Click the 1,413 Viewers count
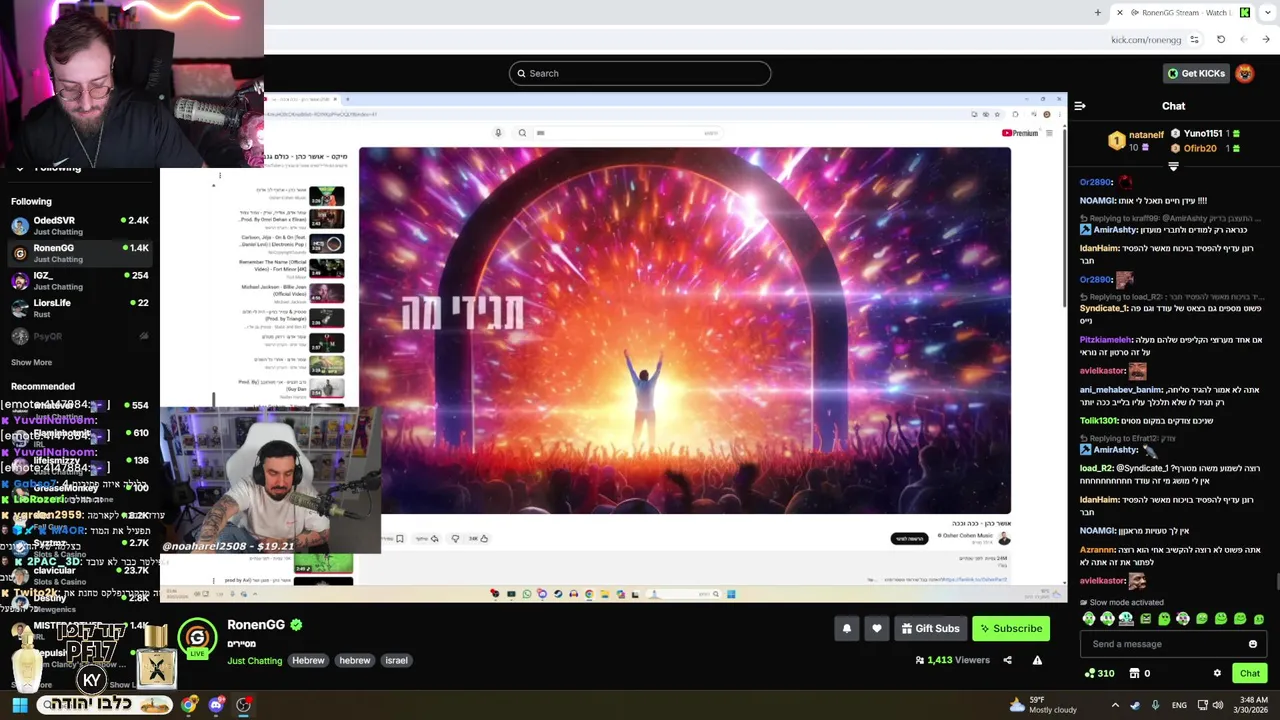Screen dimensions: 1280x720 [x=952, y=660]
